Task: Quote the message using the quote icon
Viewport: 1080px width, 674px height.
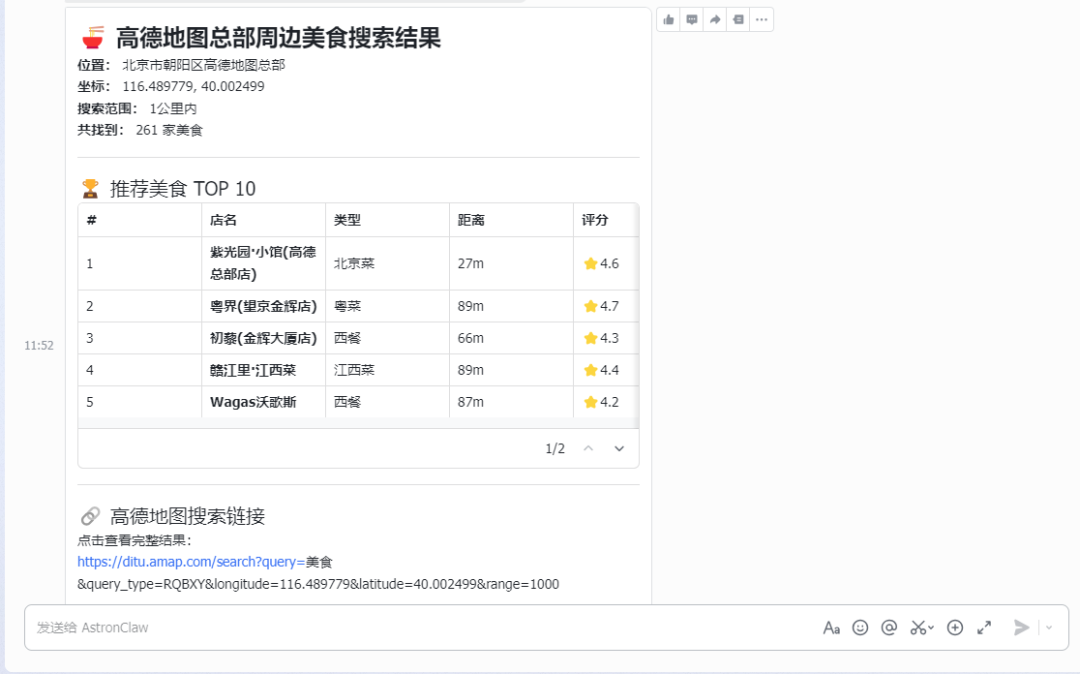Action: 737,19
